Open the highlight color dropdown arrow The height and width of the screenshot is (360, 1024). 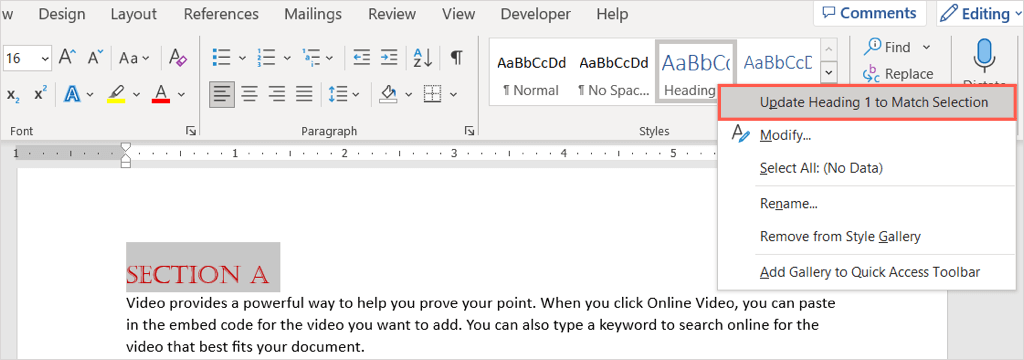point(136,95)
